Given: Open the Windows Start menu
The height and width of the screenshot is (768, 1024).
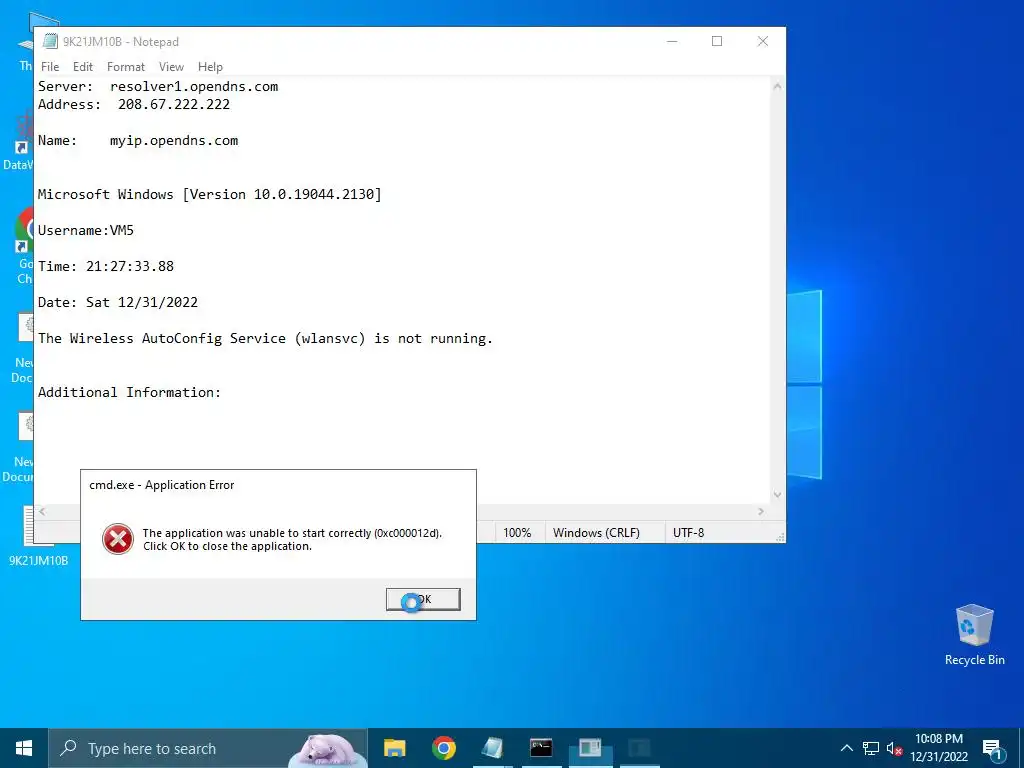Looking at the screenshot, I should tap(24, 748).
